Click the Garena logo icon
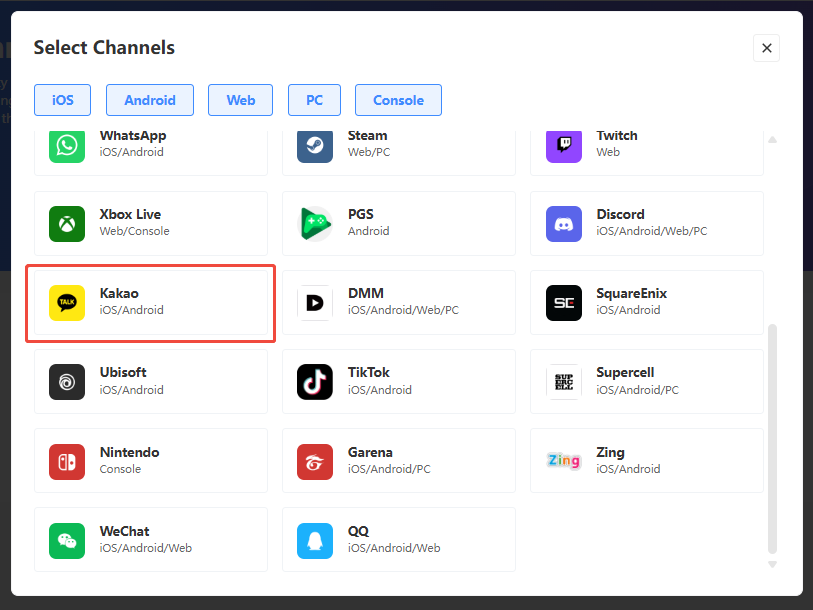 coord(315,461)
